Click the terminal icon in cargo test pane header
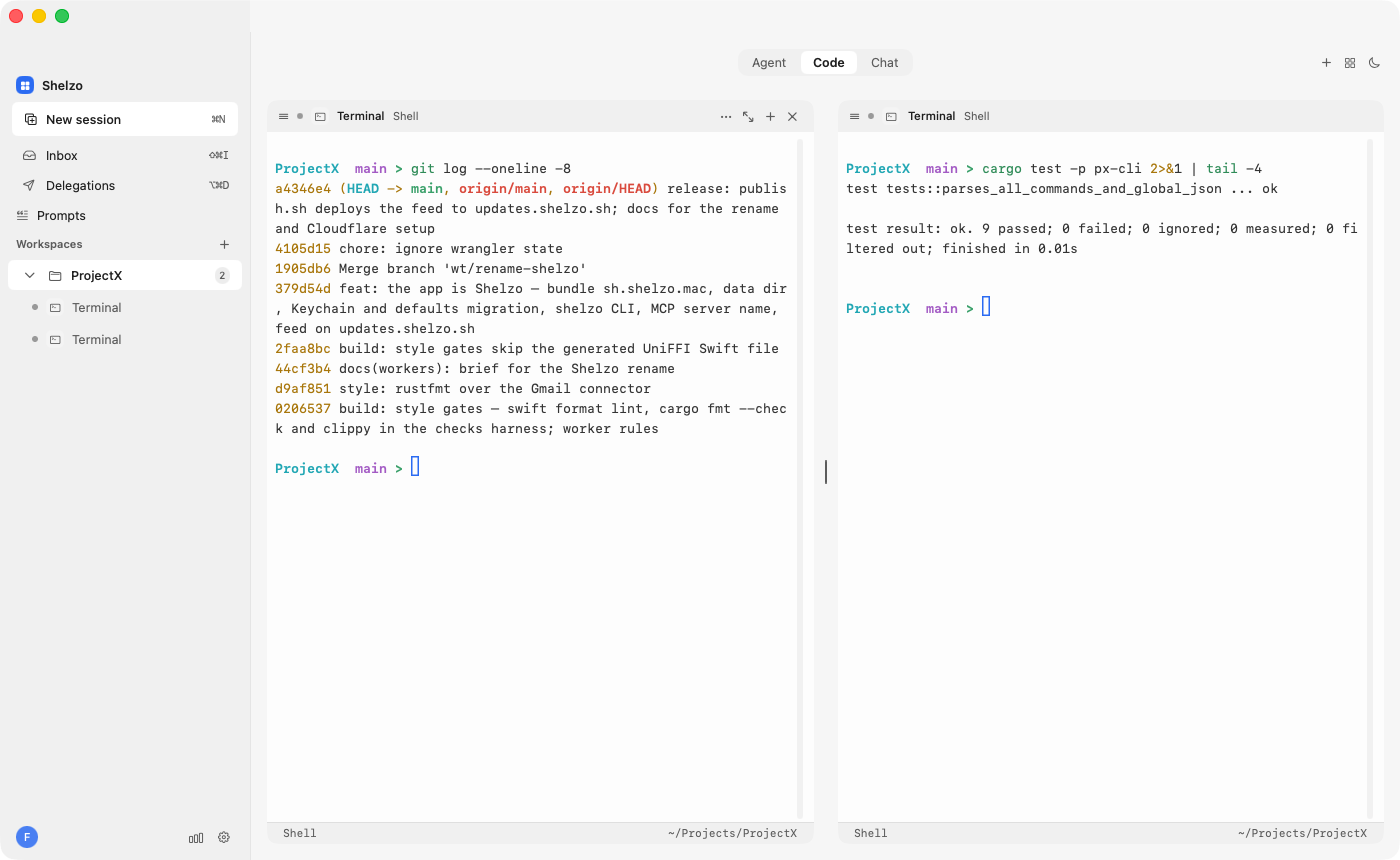The width and height of the screenshot is (1400, 860). [891, 116]
